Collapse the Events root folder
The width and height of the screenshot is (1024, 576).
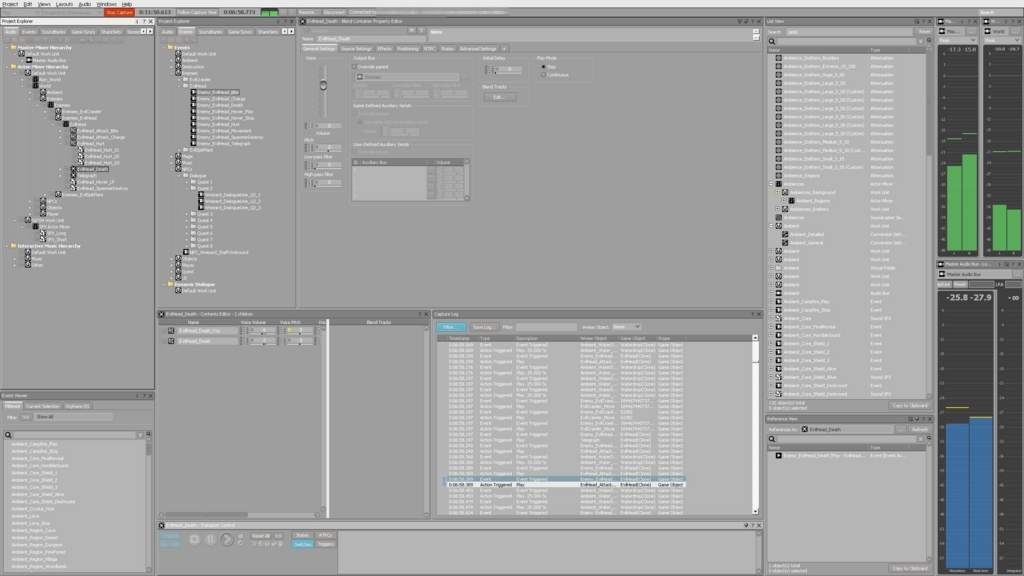(163, 48)
